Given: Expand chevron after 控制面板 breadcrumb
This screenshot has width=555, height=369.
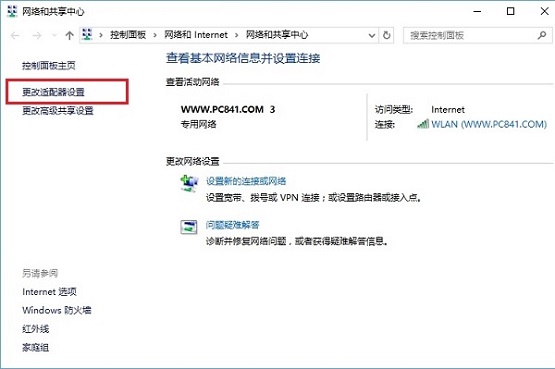Looking at the screenshot, I should (155, 35).
